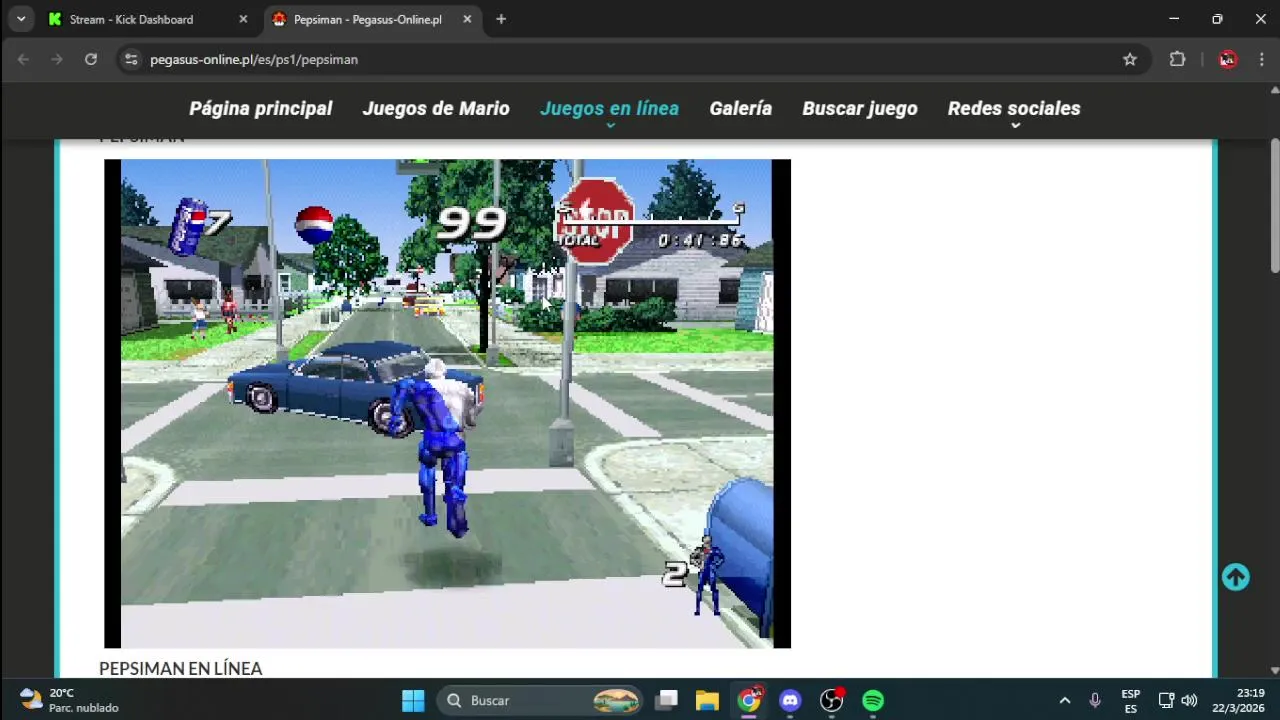This screenshot has height=720, width=1280.
Task: Click the Pepsiman game emulator screen
Action: pos(447,403)
